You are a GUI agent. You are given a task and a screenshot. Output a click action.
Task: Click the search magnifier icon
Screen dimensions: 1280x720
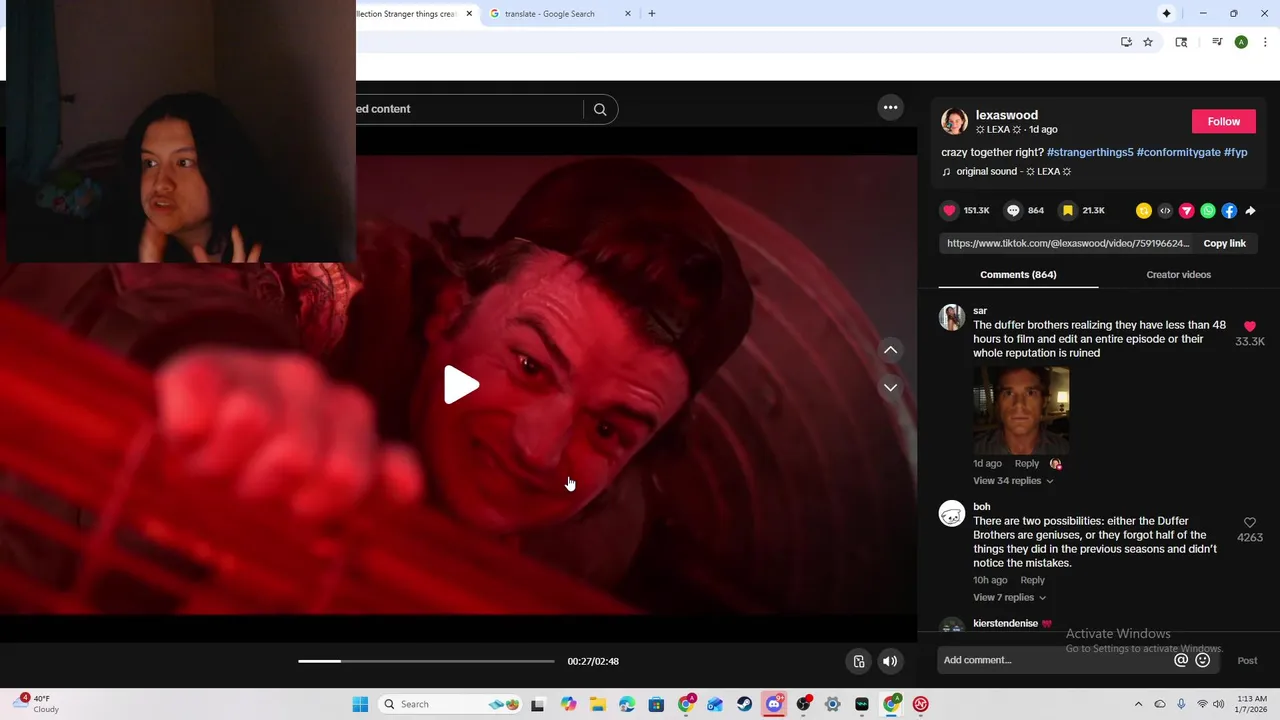click(600, 109)
